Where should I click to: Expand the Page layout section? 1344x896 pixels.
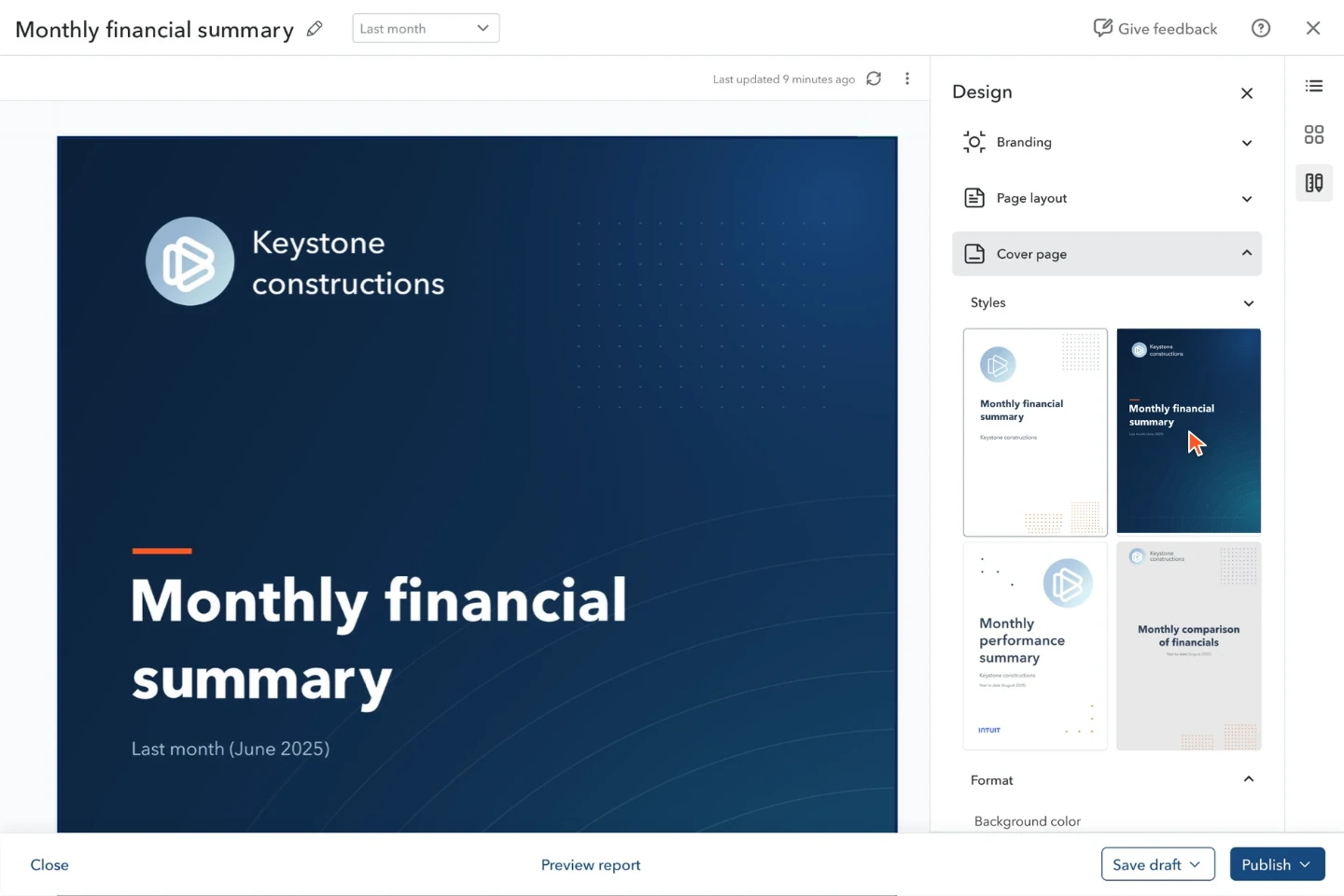(1107, 198)
